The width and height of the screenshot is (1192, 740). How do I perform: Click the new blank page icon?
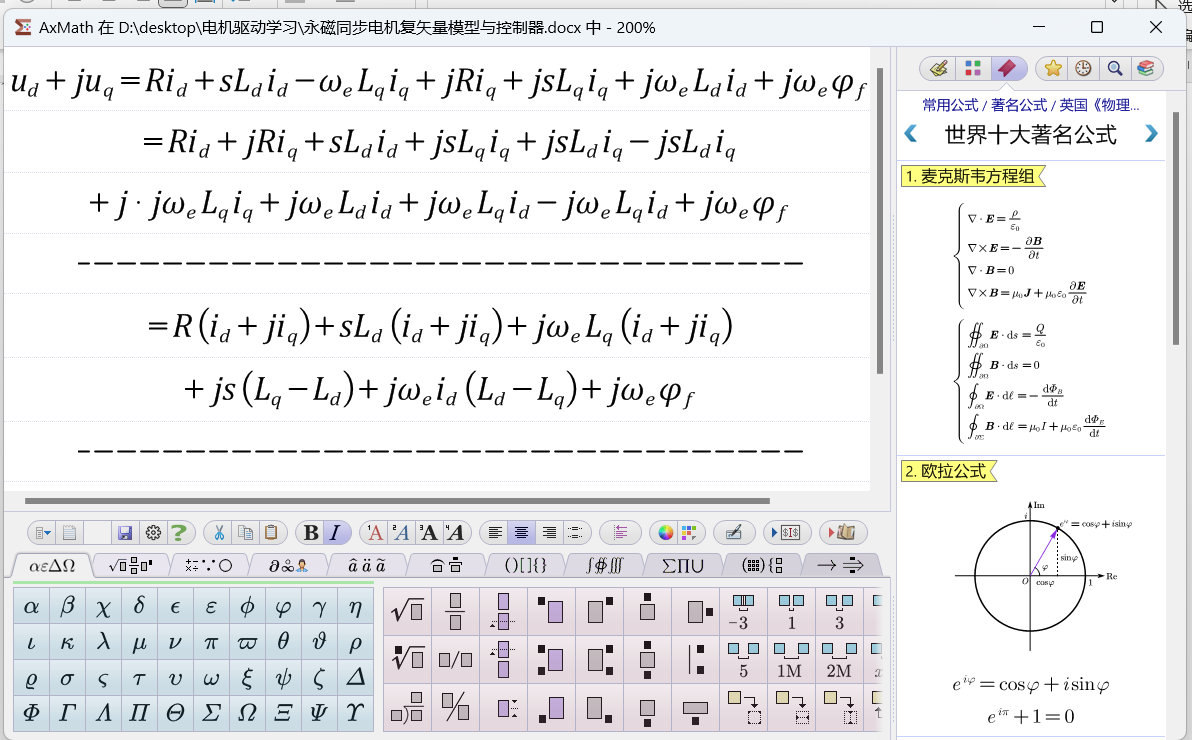(x=69, y=533)
